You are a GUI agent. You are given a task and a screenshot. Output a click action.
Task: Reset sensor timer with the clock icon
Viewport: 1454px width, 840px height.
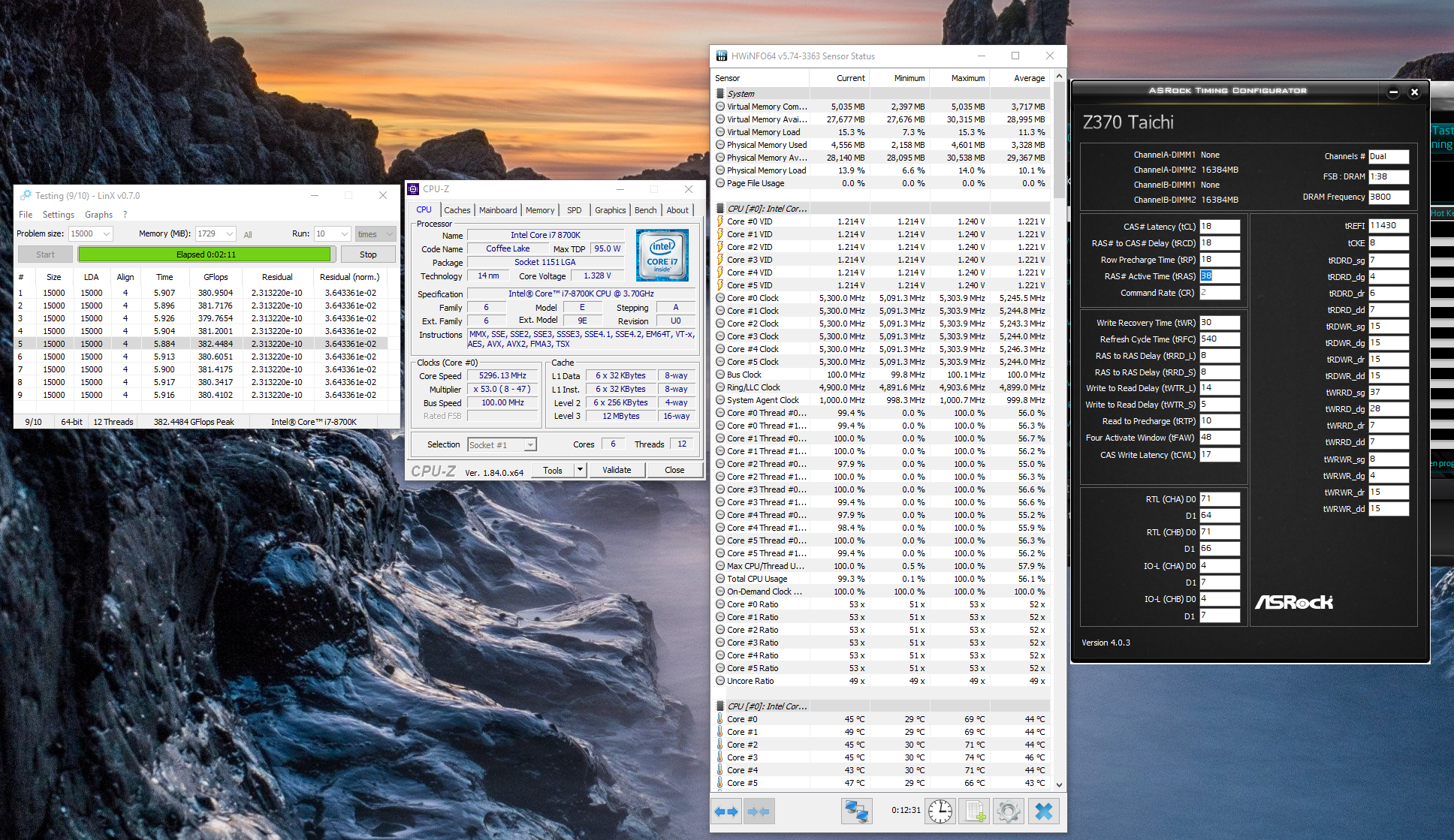(x=940, y=811)
